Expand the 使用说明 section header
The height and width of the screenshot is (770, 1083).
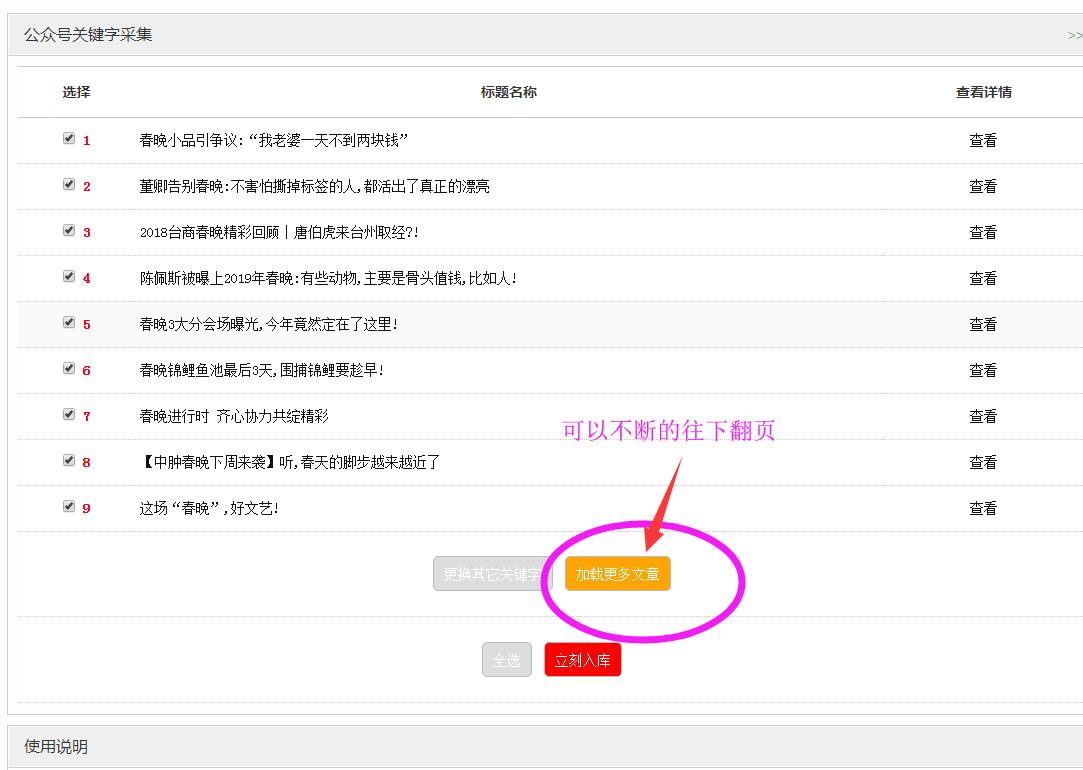point(56,747)
